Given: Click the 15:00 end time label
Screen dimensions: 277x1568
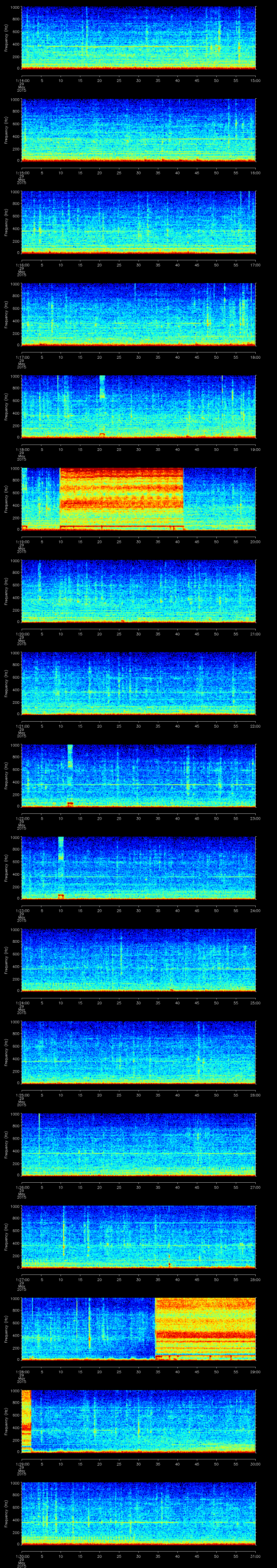Looking at the screenshot, I should click(x=256, y=80).
